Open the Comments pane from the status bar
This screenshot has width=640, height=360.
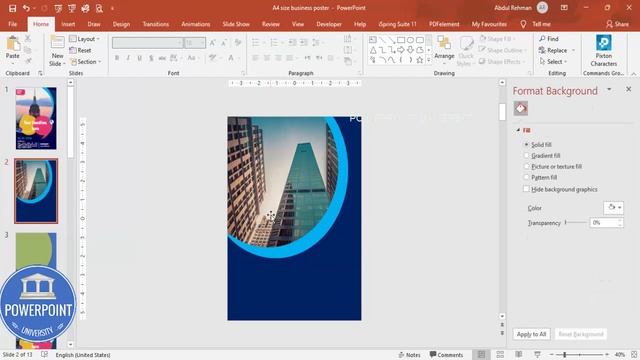click(x=446, y=355)
